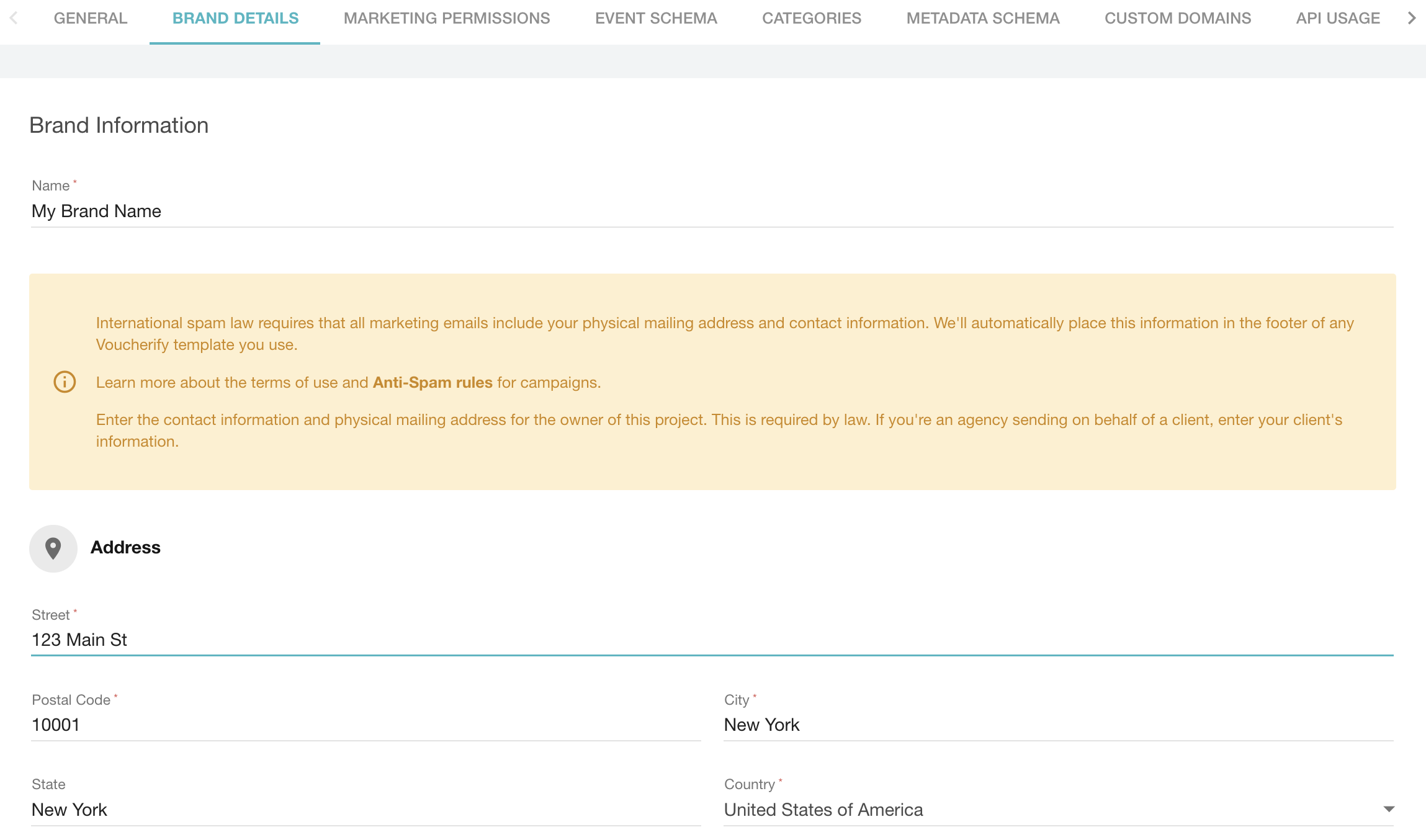The width and height of the screenshot is (1426, 840).
Task: Click the Address location pin icon
Action: pyautogui.click(x=53, y=548)
